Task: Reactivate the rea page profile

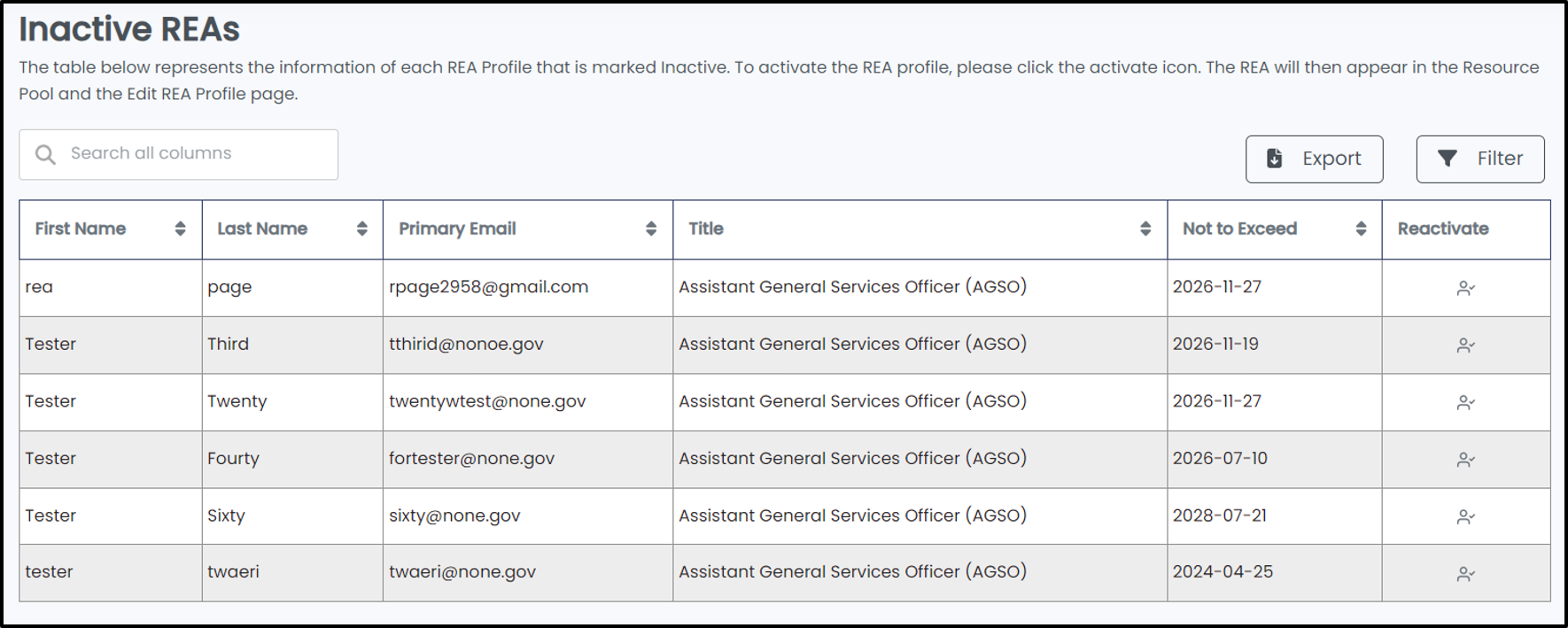Action: click(x=1465, y=288)
